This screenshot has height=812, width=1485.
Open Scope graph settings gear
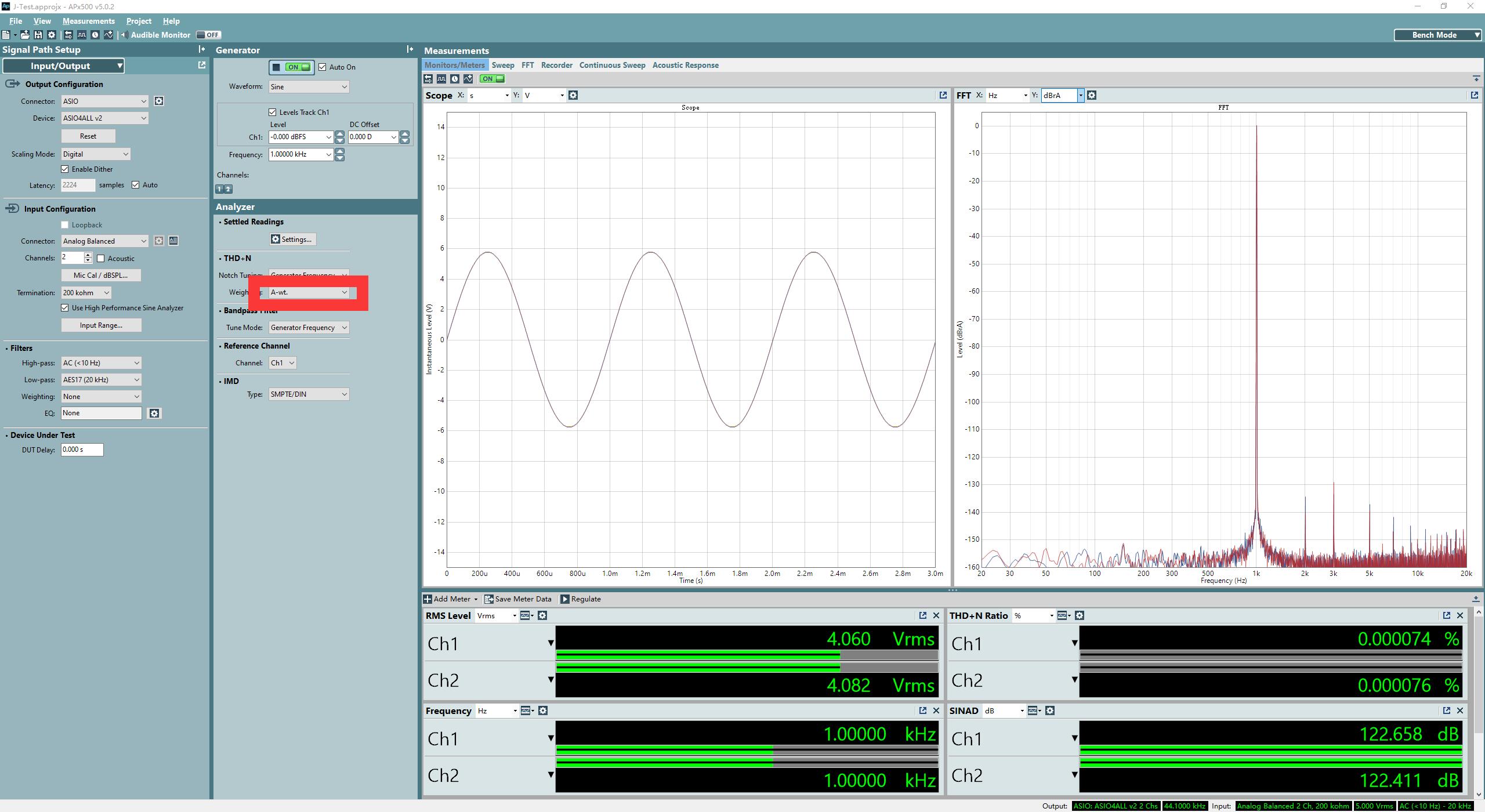click(573, 95)
